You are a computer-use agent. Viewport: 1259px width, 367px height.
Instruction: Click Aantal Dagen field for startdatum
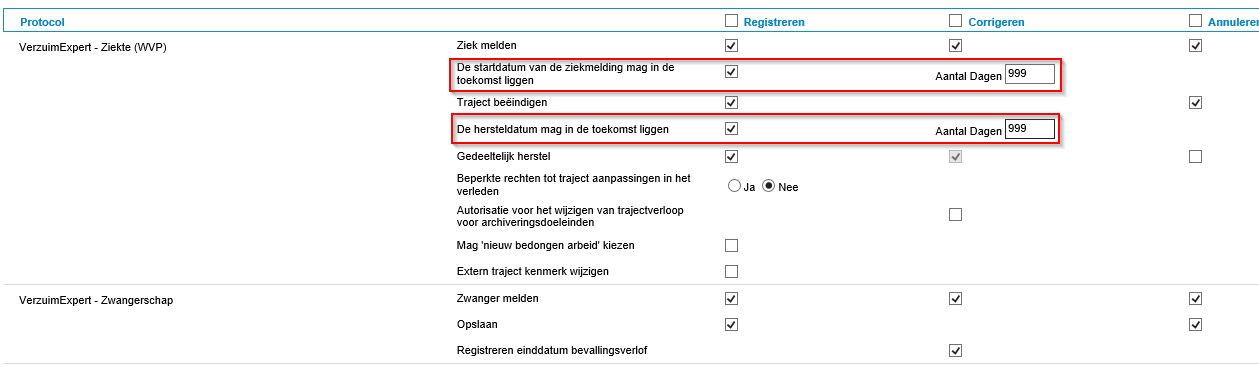click(1030, 74)
